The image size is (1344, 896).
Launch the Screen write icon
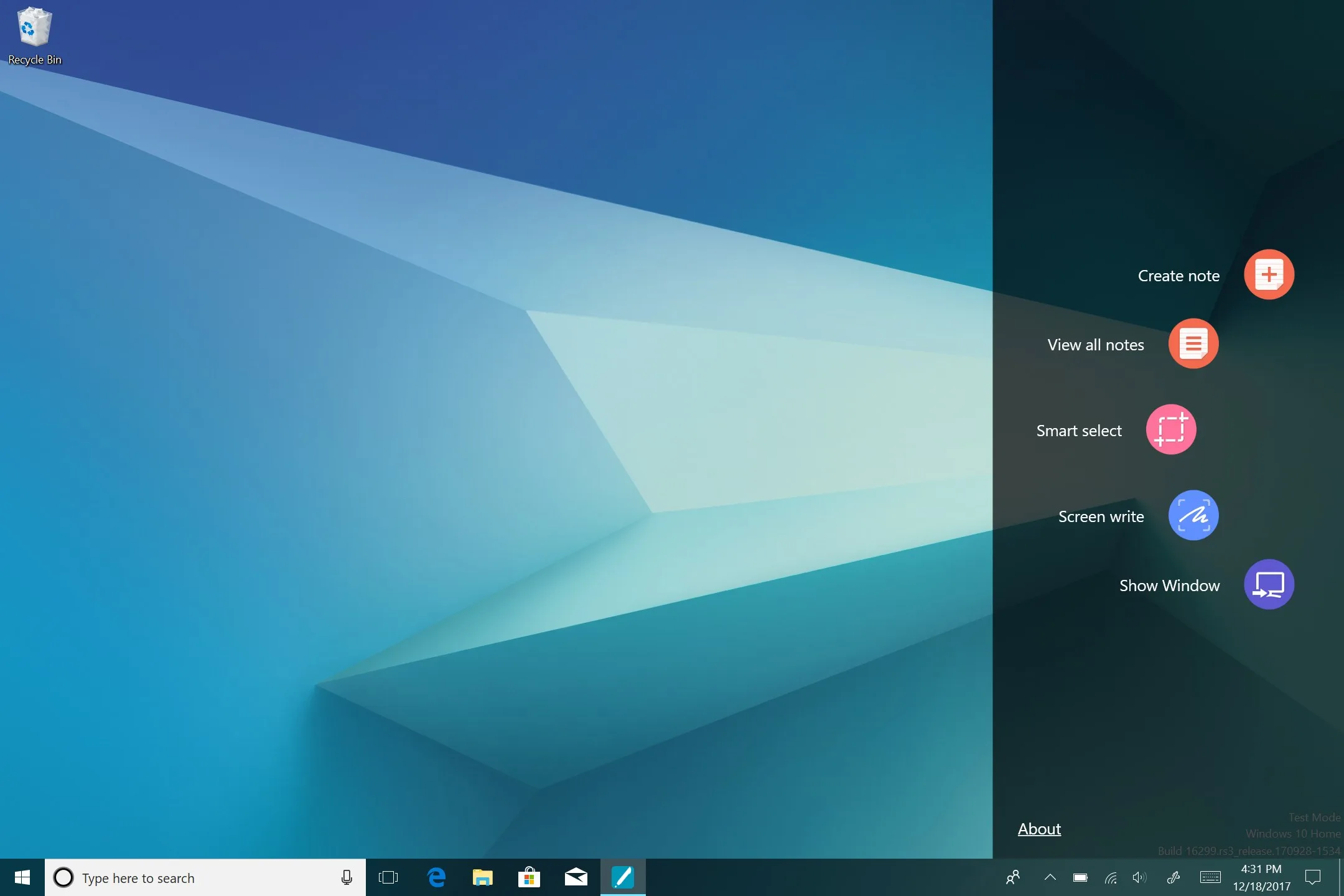[x=1193, y=515]
